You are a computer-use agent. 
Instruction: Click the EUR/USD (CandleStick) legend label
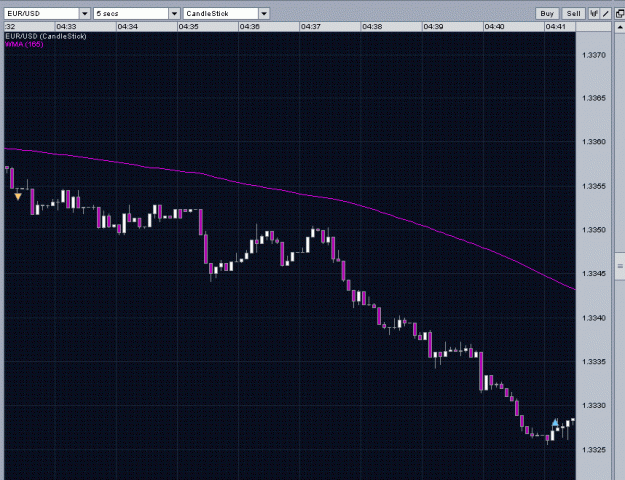point(45,36)
